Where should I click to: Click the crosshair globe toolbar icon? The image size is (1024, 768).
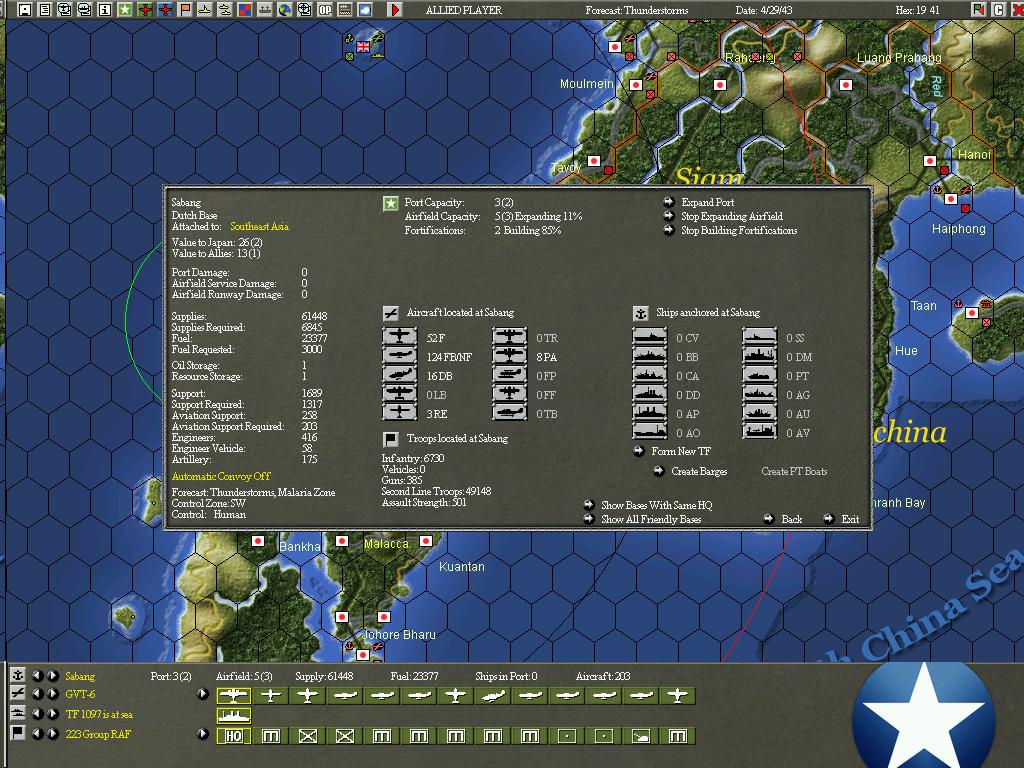coord(304,10)
